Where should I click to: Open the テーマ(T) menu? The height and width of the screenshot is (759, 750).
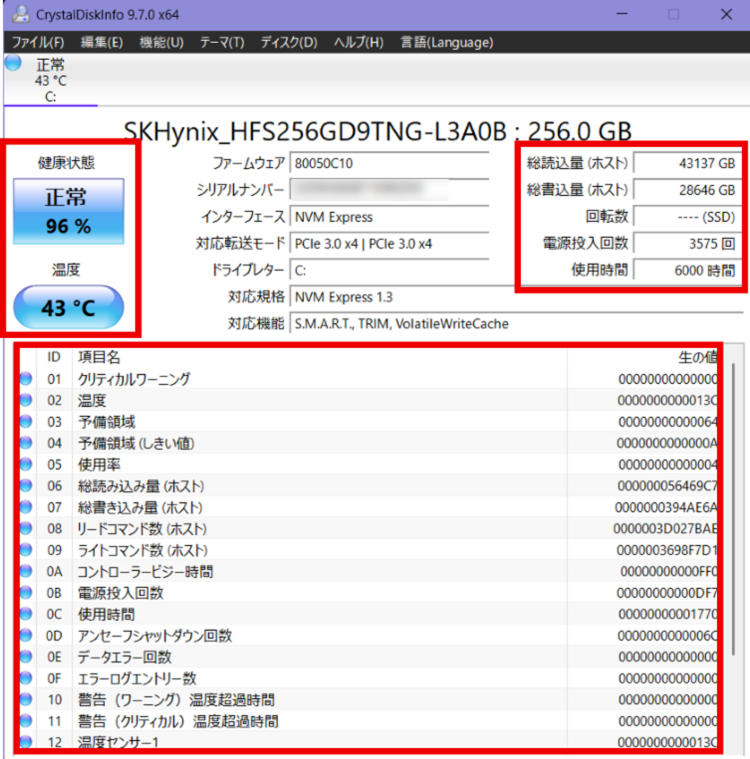pos(222,43)
